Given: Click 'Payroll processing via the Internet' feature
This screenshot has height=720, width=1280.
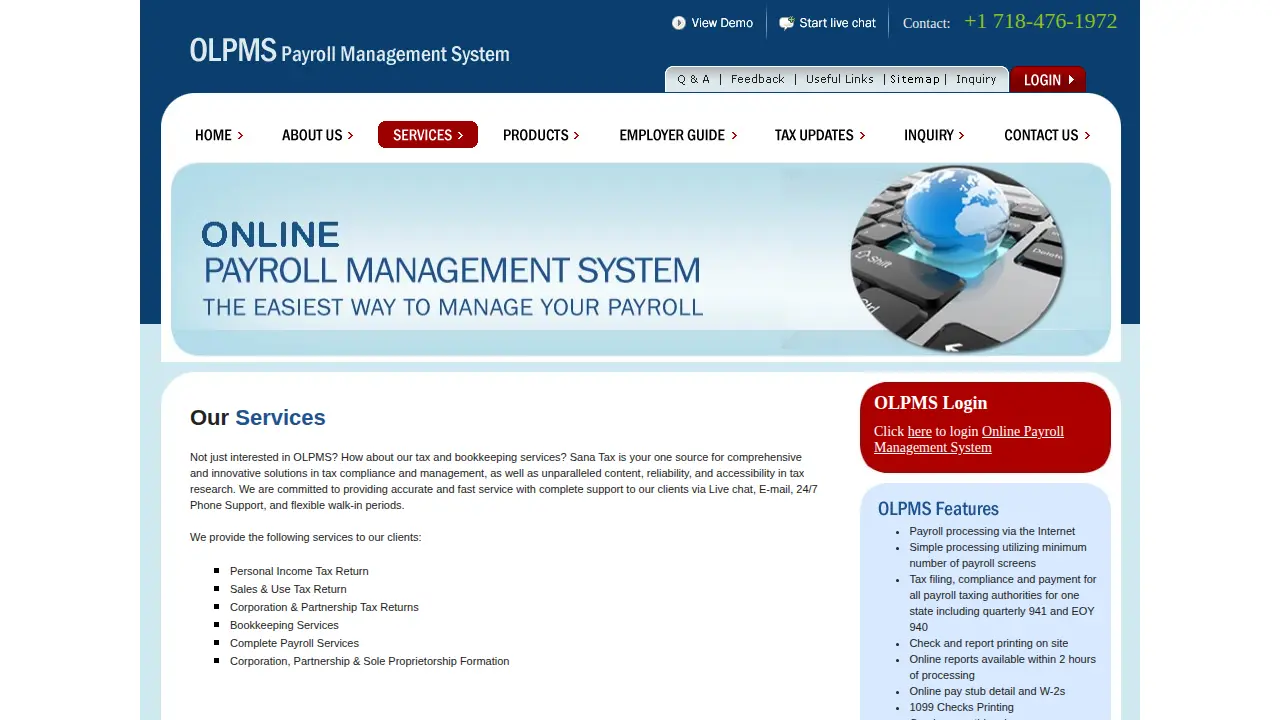Looking at the screenshot, I should tap(992, 531).
